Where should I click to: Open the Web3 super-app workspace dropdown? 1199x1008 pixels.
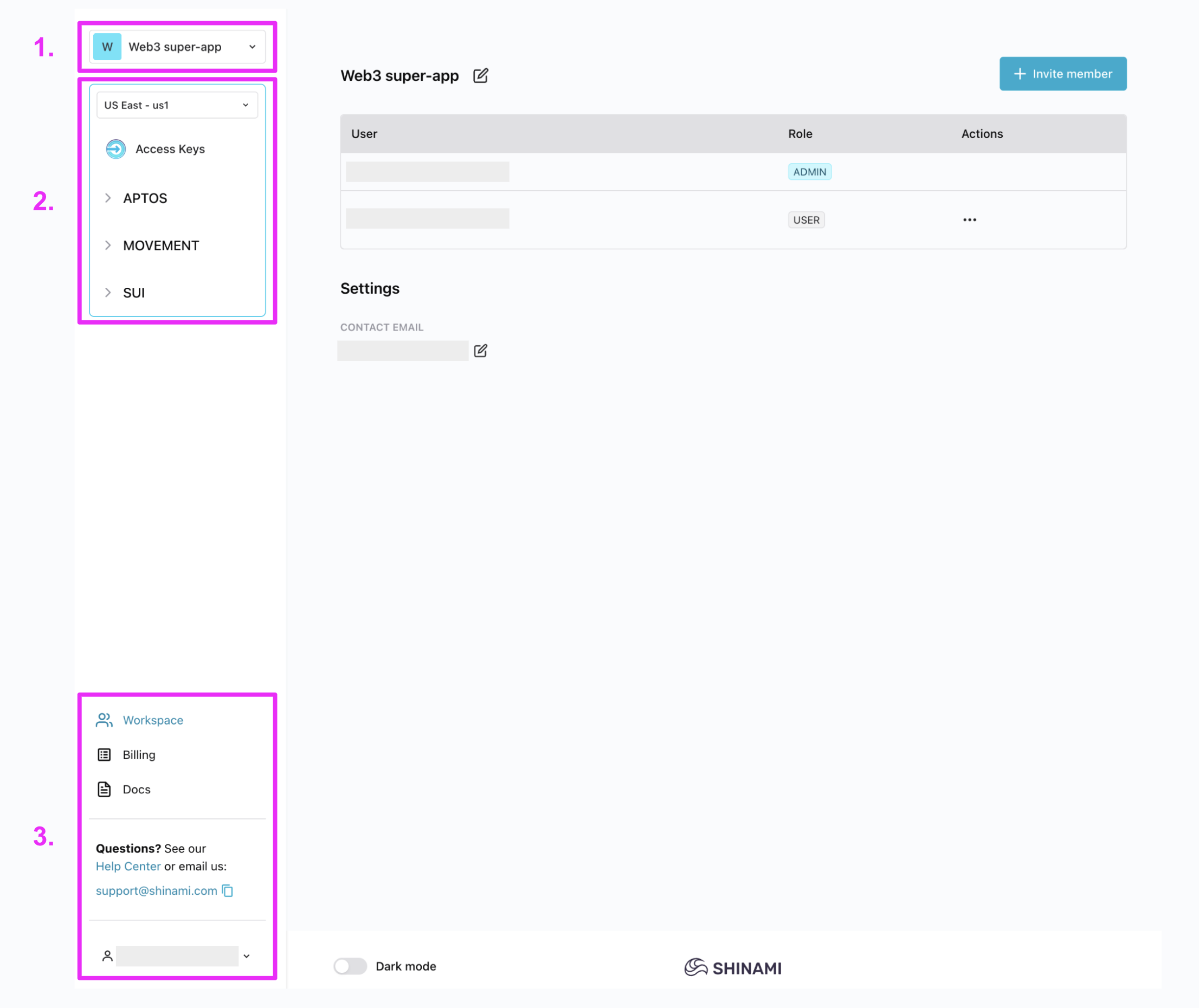tap(252, 47)
